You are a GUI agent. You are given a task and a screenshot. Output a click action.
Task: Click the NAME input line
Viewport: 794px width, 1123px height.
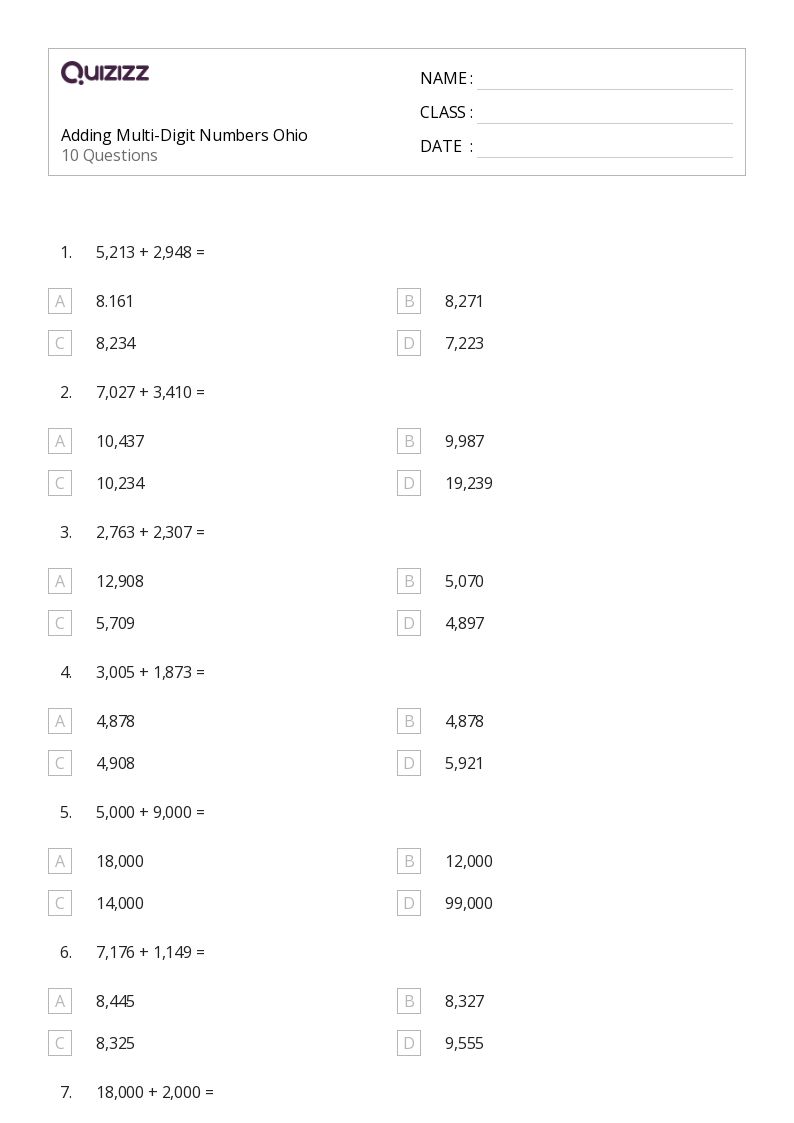pyautogui.click(x=605, y=80)
